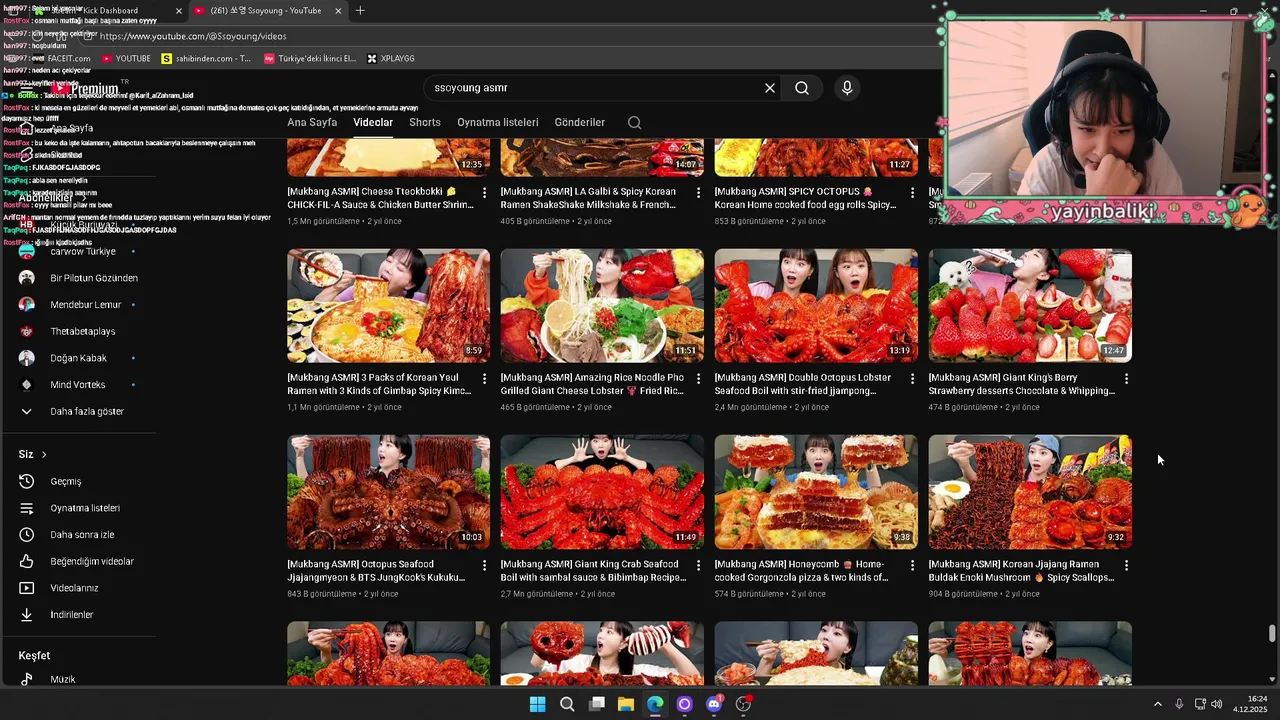The height and width of the screenshot is (720, 1280).
Task: Clear the YouTube search box text
Action: coord(770,88)
